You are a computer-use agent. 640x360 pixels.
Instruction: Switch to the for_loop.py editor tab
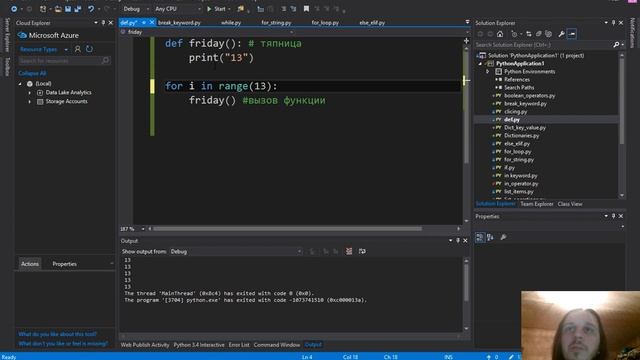tap(325, 23)
